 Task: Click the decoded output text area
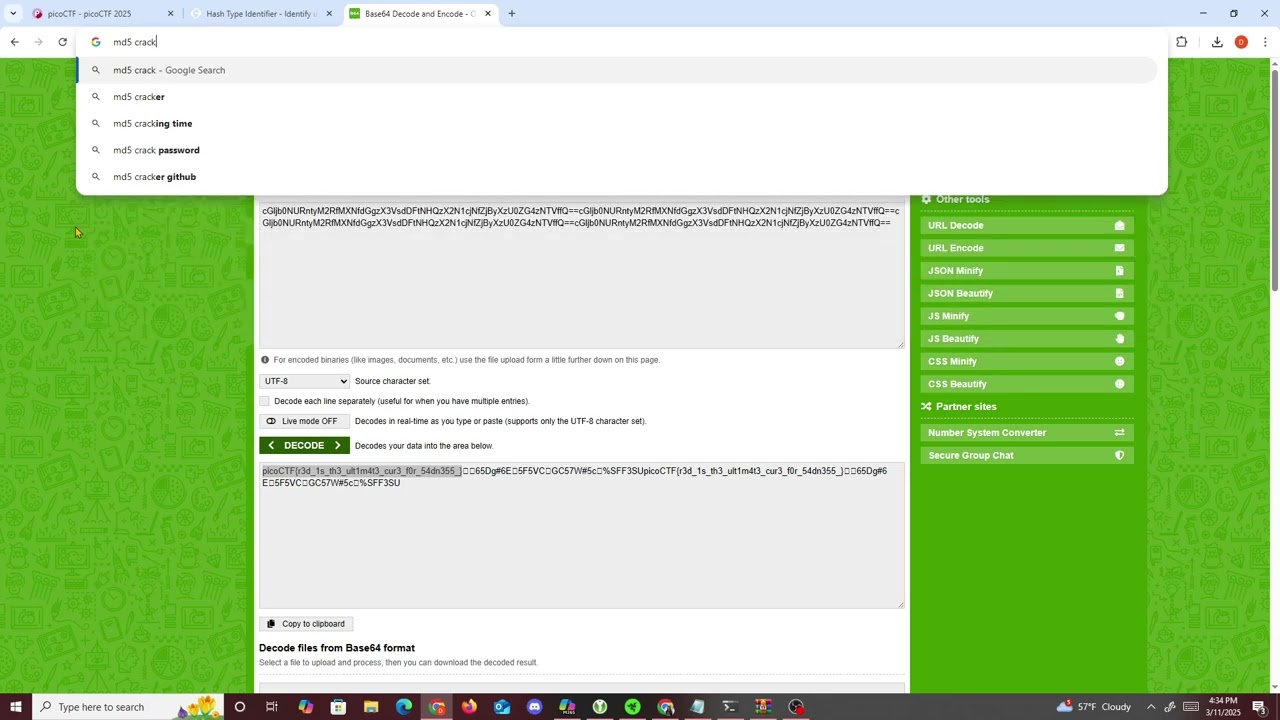coord(581,535)
